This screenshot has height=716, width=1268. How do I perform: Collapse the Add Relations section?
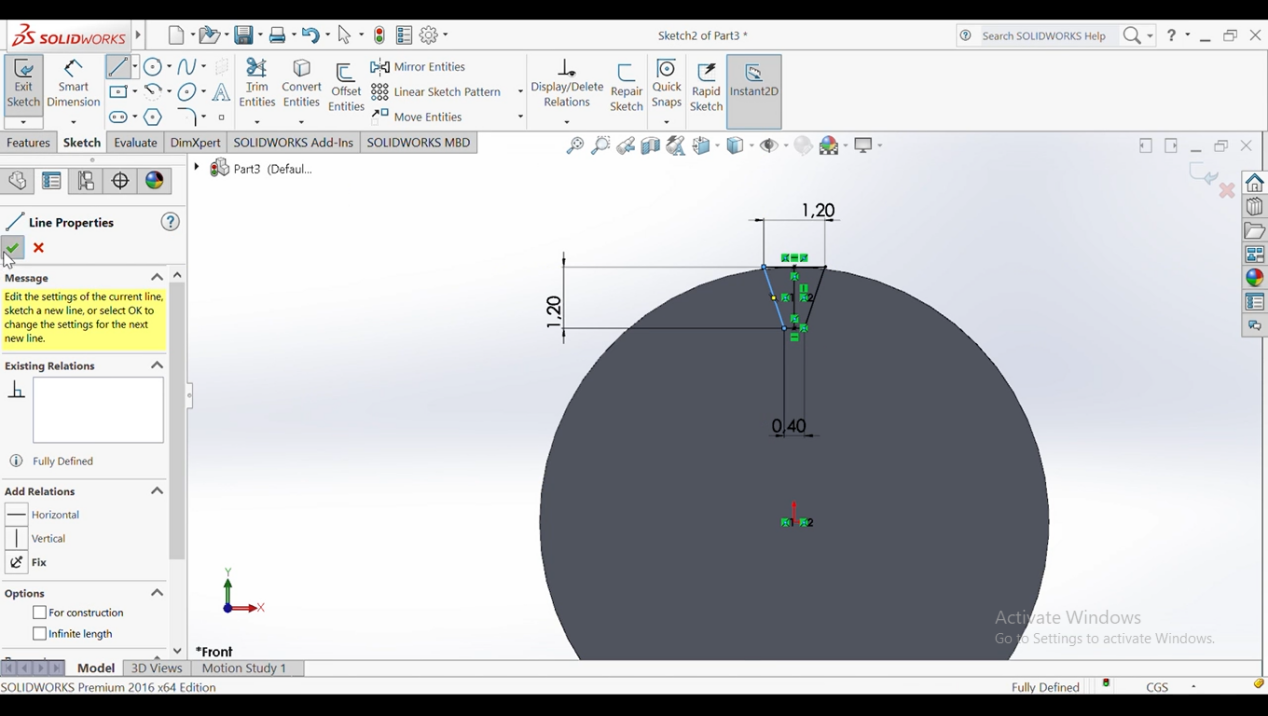click(157, 491)
